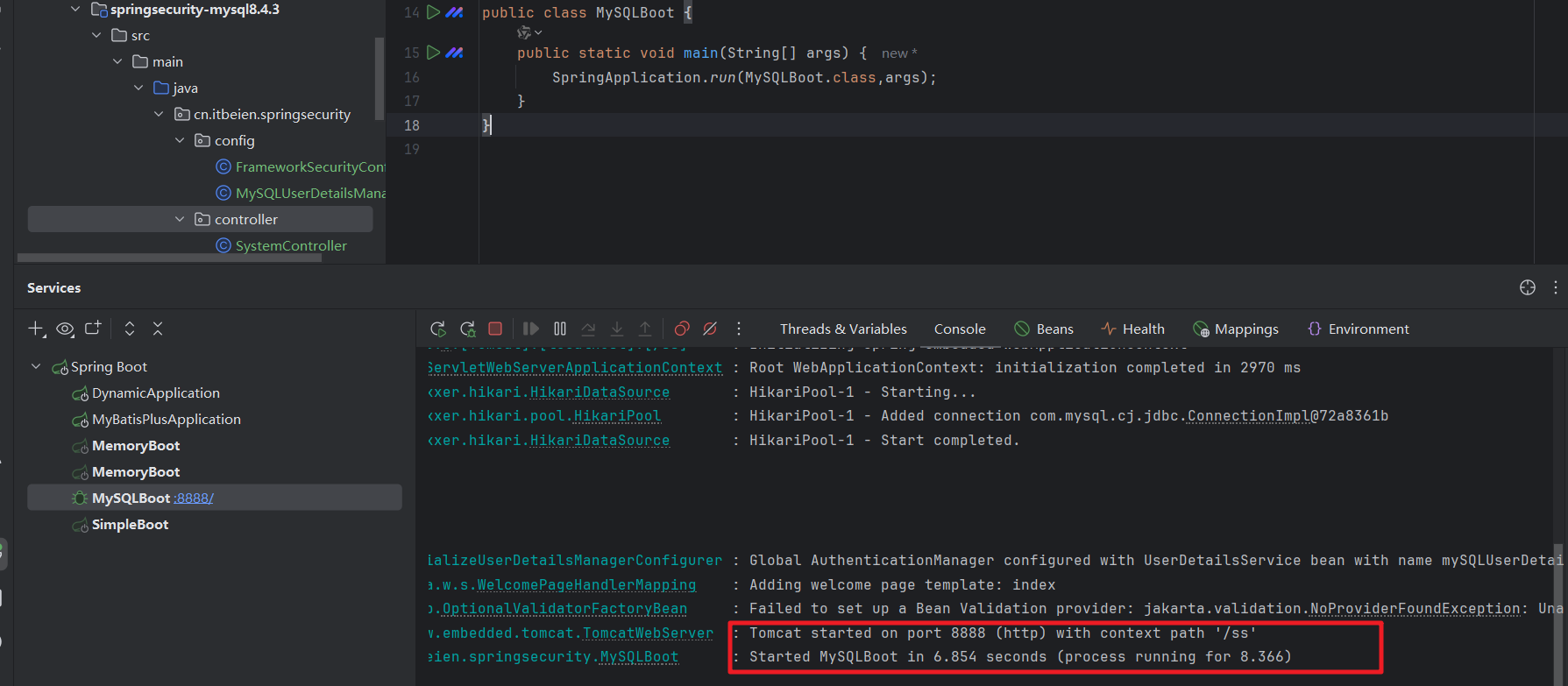Open MySQLUserDetailsManager class file
1568x686 pixels.
pyautogui.click(x=301, y=193)
